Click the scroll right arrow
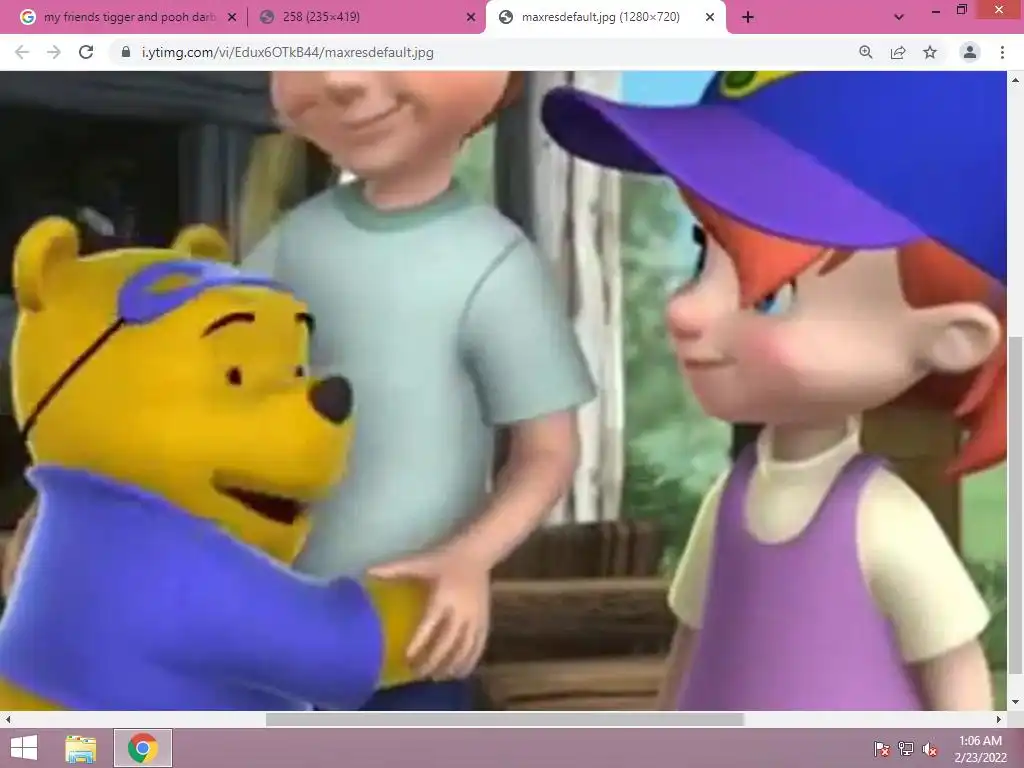The height and width of the screenshot is (768, 1024). point(999,719)
